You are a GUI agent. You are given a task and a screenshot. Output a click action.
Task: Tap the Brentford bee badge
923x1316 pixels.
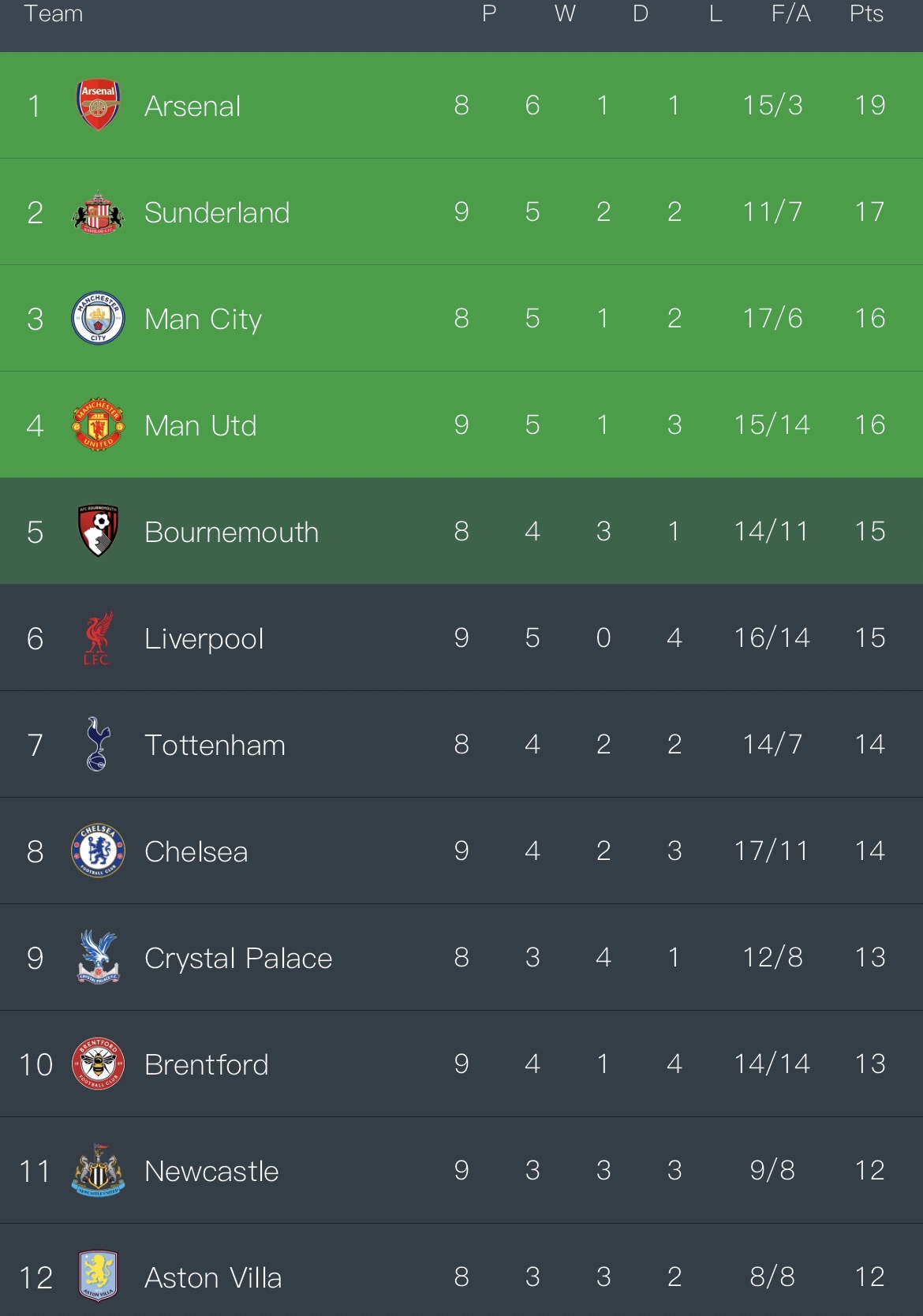point(98,1064)
